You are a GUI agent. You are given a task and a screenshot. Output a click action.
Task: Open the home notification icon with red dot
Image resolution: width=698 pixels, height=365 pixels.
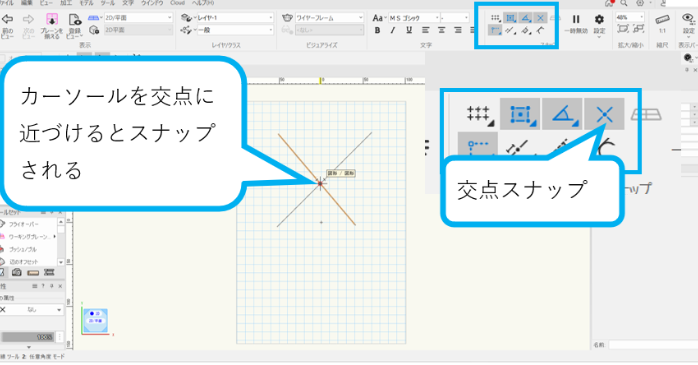(x=609, y=3)
